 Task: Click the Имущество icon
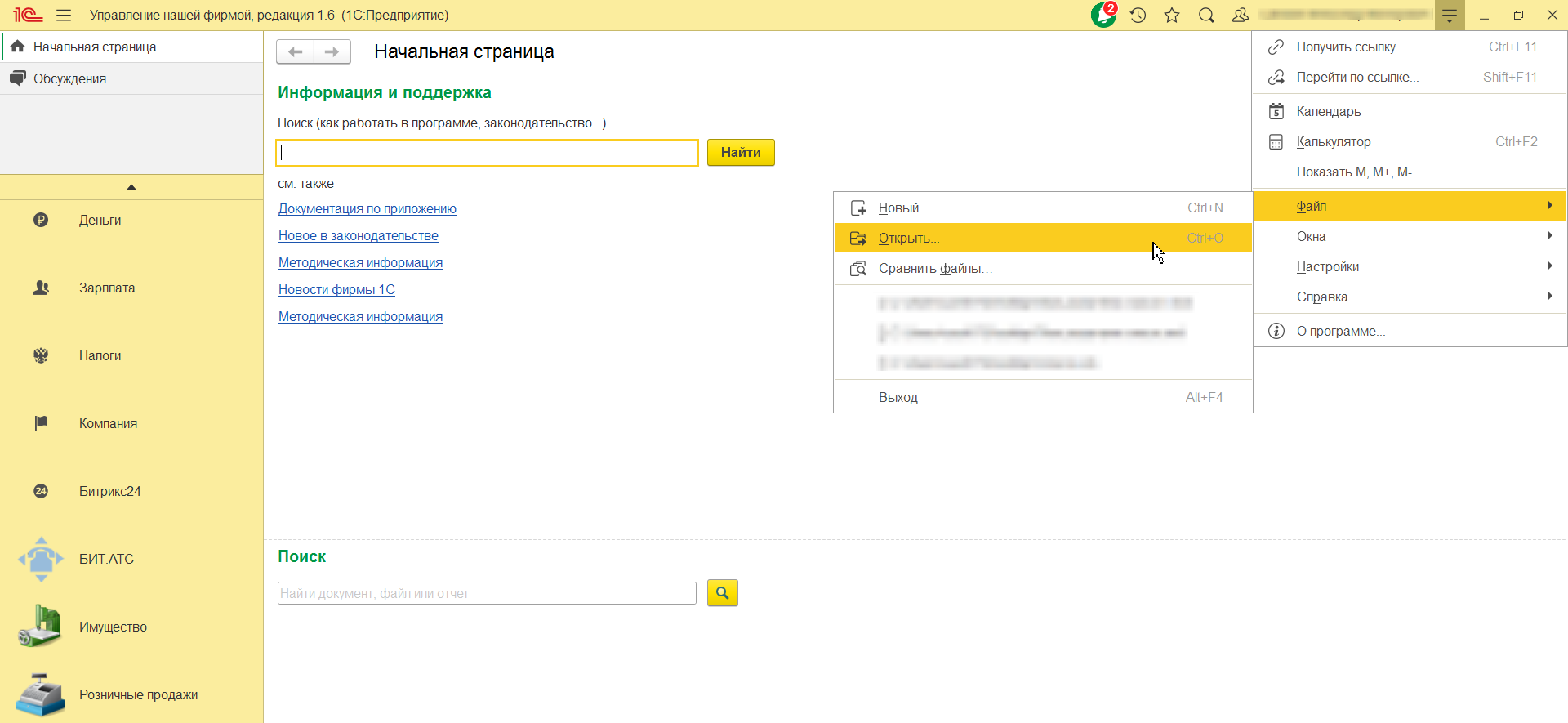tap(41, 627)
